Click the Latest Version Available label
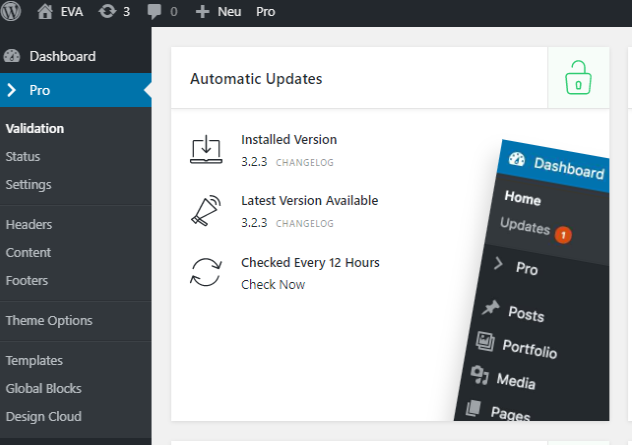 [310, 200]
